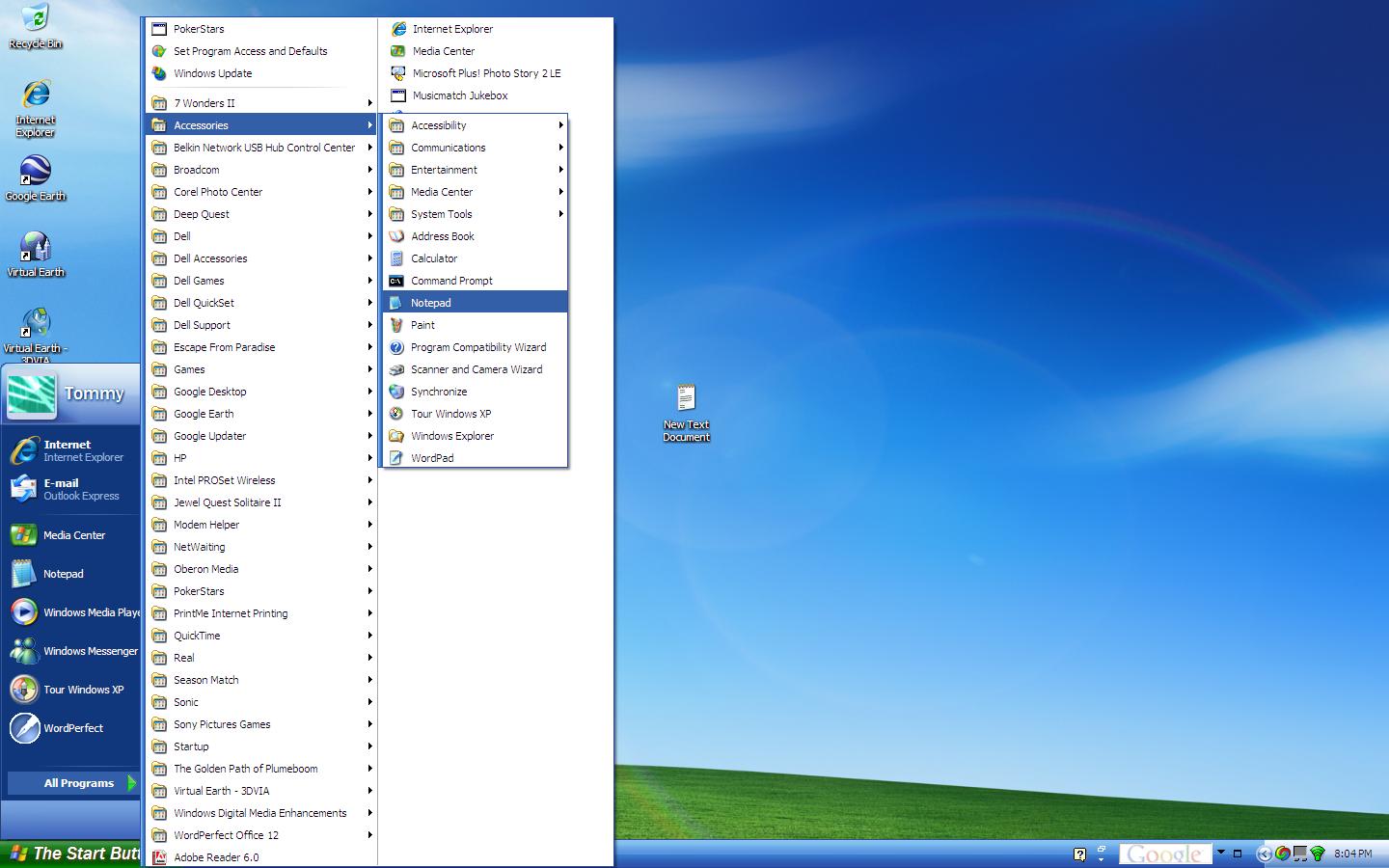Open WordPad in the Accessories submenu
The width and height of the screenshot is (1389, 868).
pyautogui.click(x=476, y=458)
